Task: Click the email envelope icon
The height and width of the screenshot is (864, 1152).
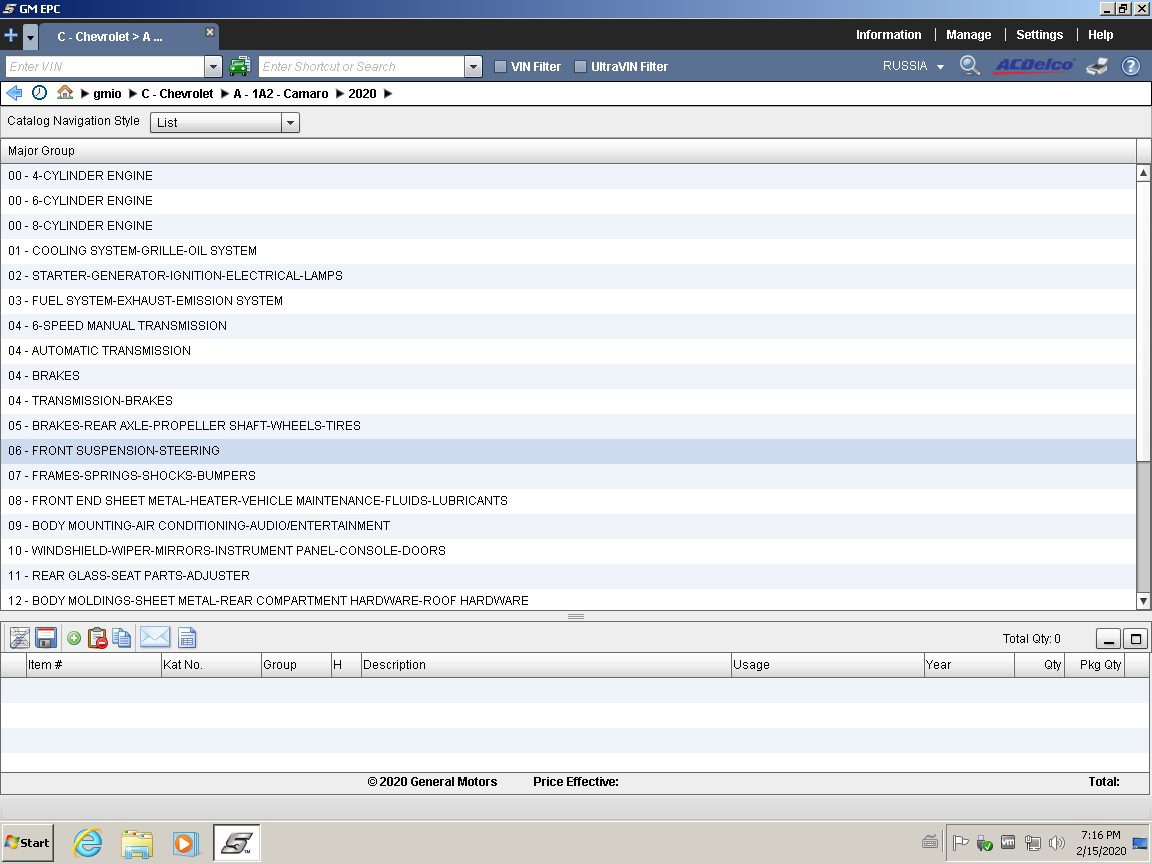Action: 155,637
